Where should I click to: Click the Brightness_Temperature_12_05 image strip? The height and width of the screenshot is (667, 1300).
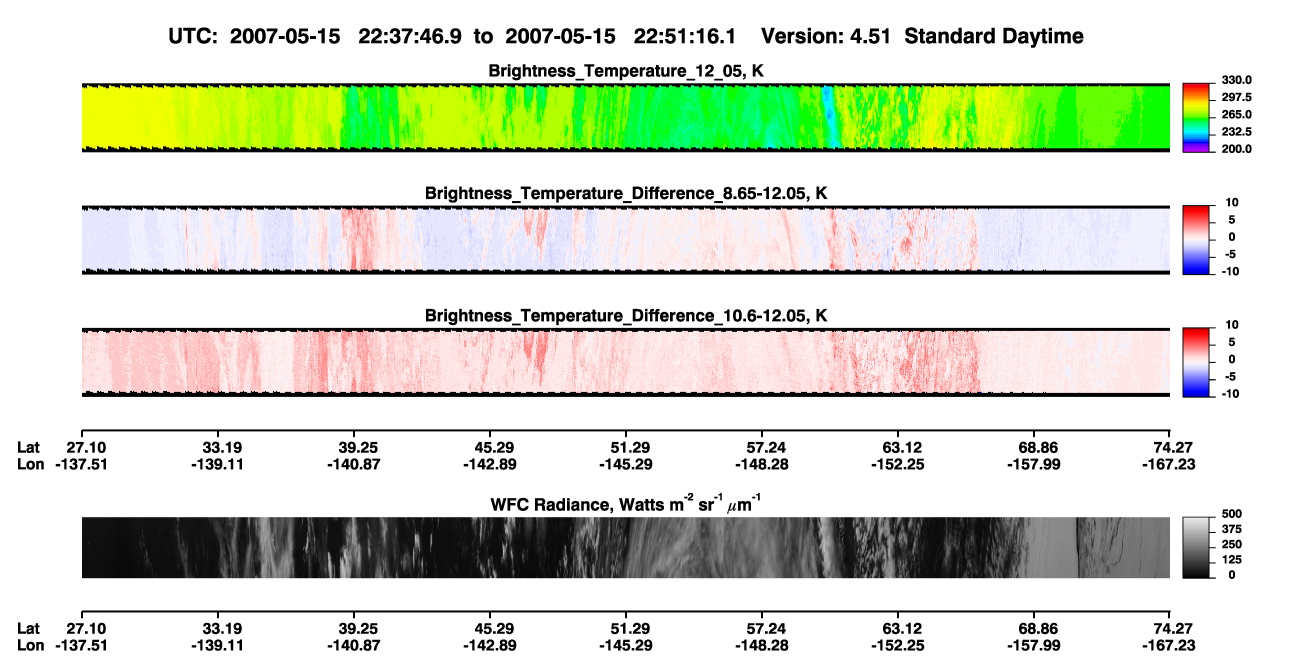(x=625, y=117)
